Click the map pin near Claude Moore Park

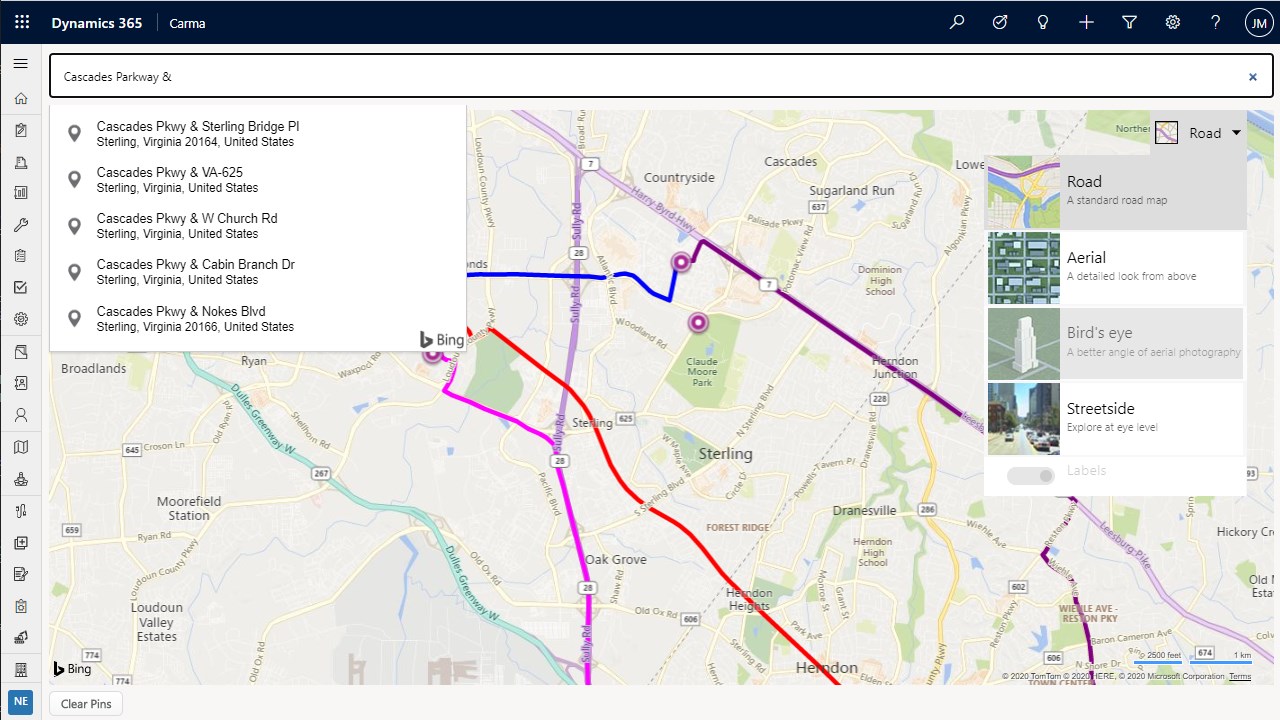coord(698,322)
